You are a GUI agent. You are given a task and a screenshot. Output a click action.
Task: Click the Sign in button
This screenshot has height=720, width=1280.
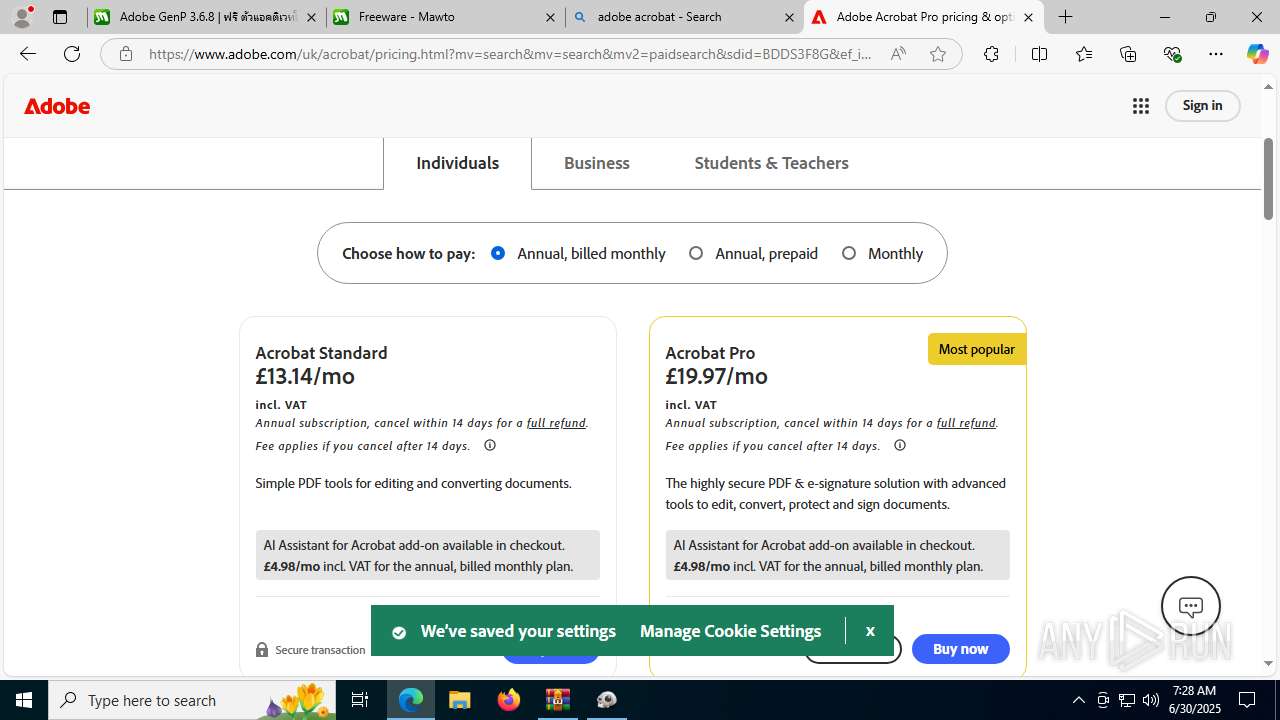[1202, 106]
